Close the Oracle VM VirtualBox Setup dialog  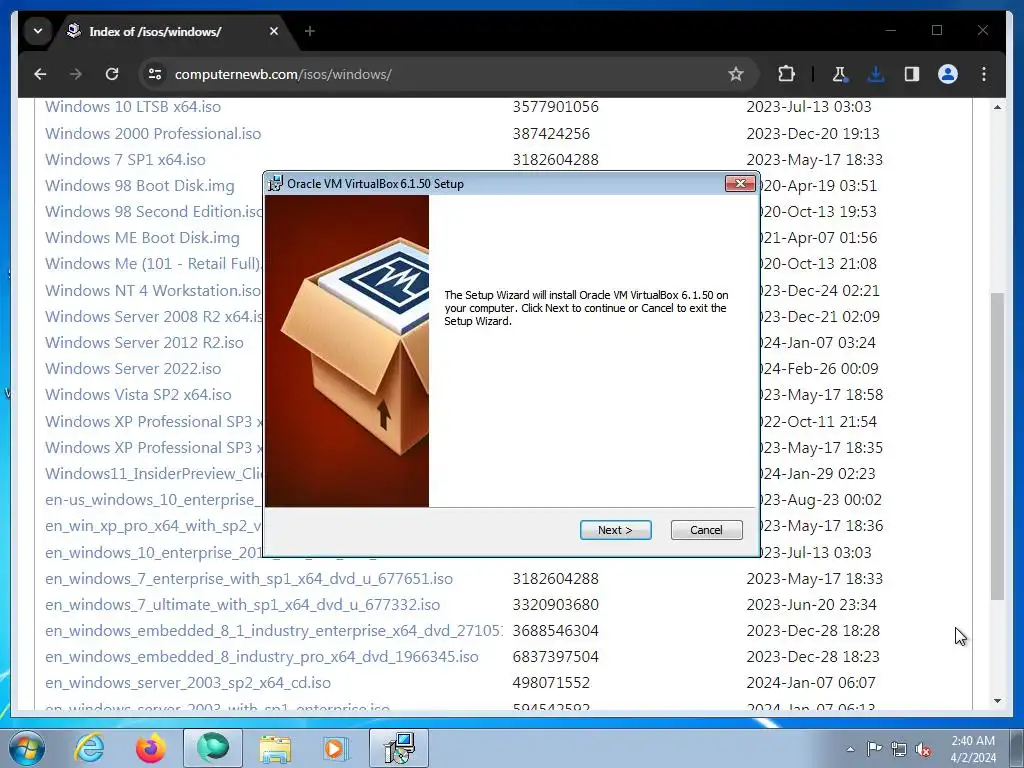click(740, 184)
